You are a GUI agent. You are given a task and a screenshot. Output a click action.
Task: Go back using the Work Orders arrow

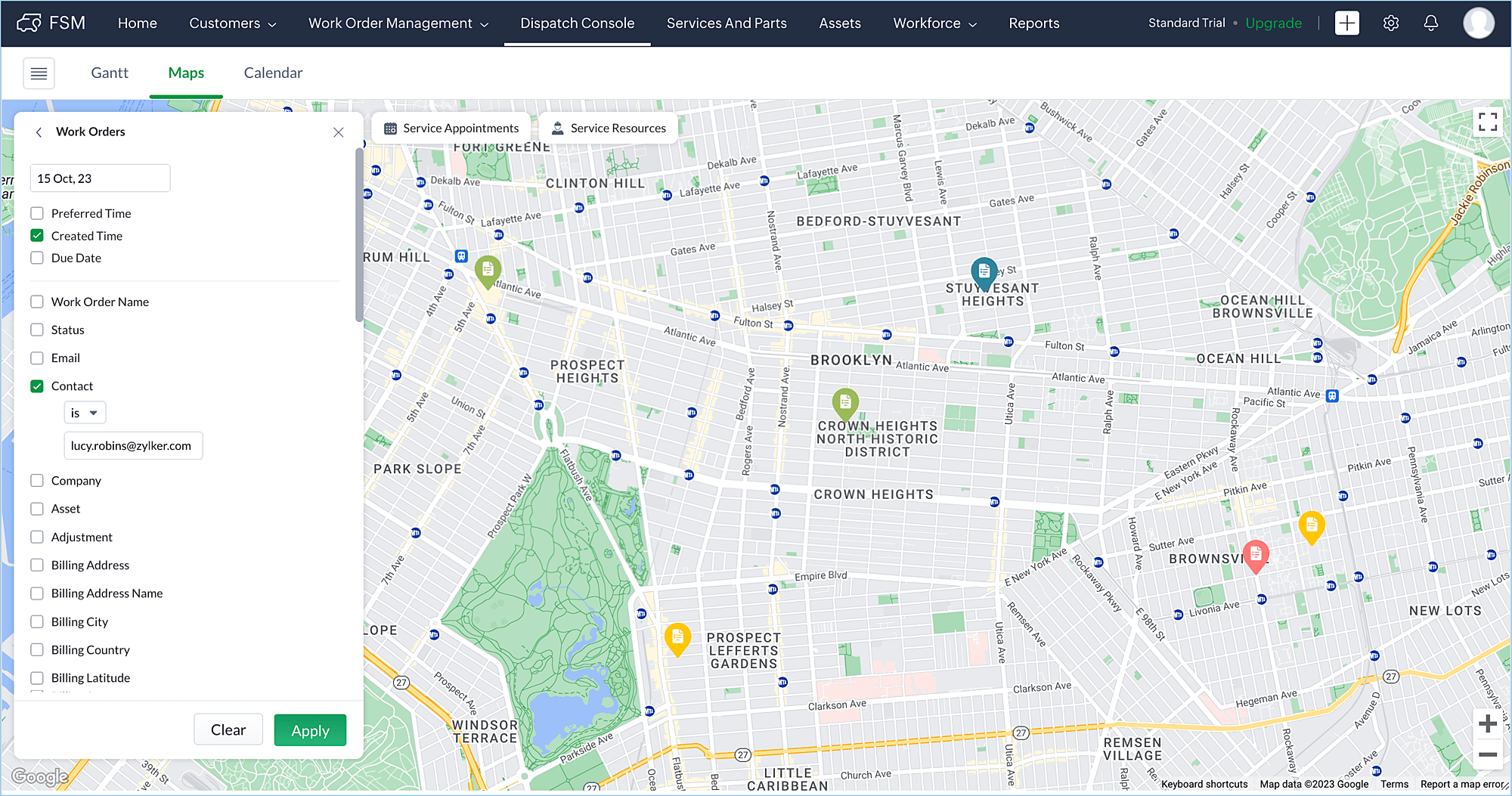click(x=39, y=132)
